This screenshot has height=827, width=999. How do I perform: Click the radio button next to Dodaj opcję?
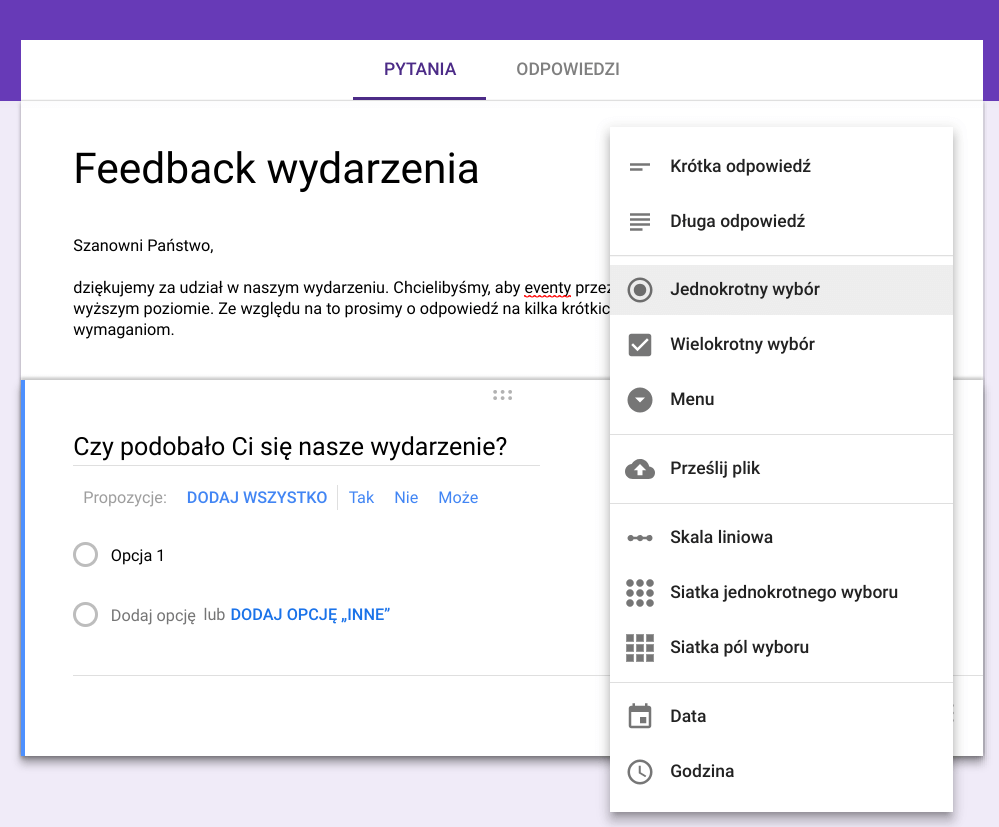(85, 615)
